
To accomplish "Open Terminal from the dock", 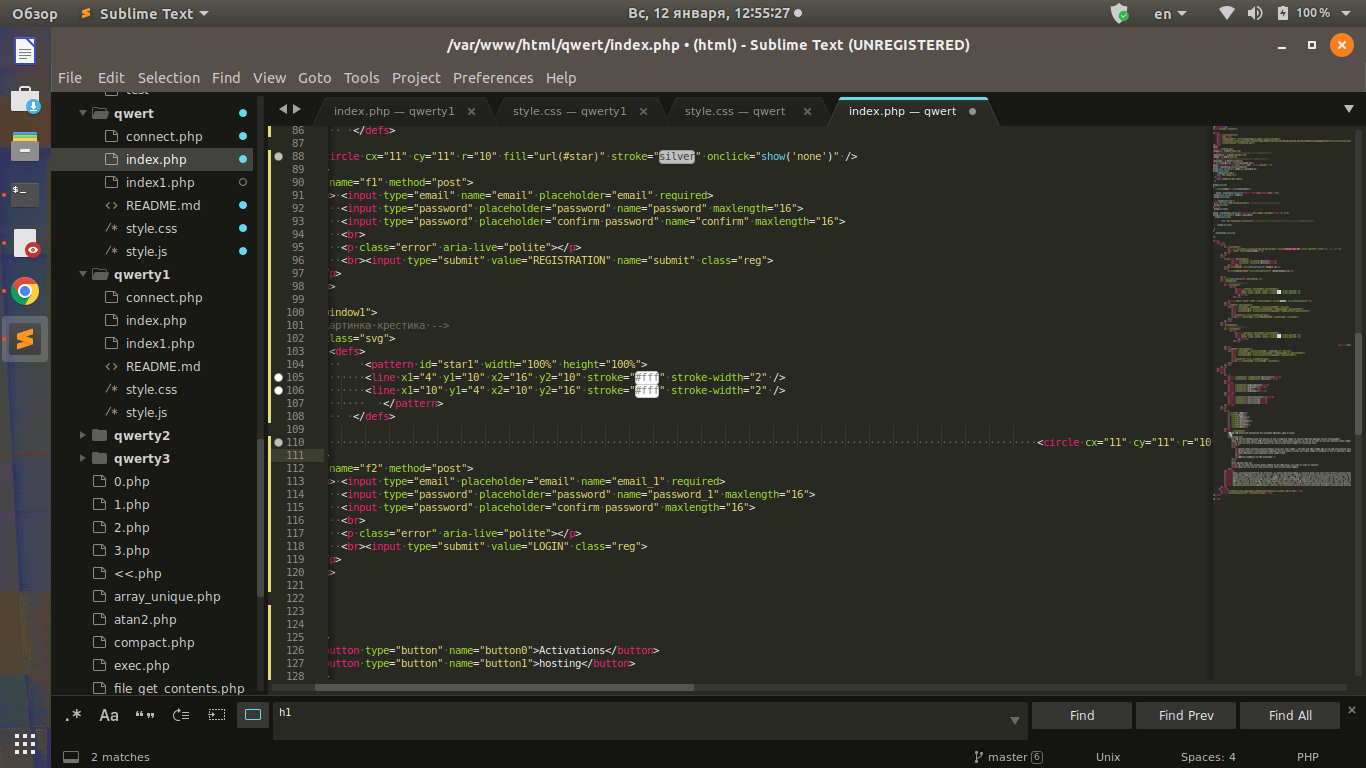I will coord(25,194).
